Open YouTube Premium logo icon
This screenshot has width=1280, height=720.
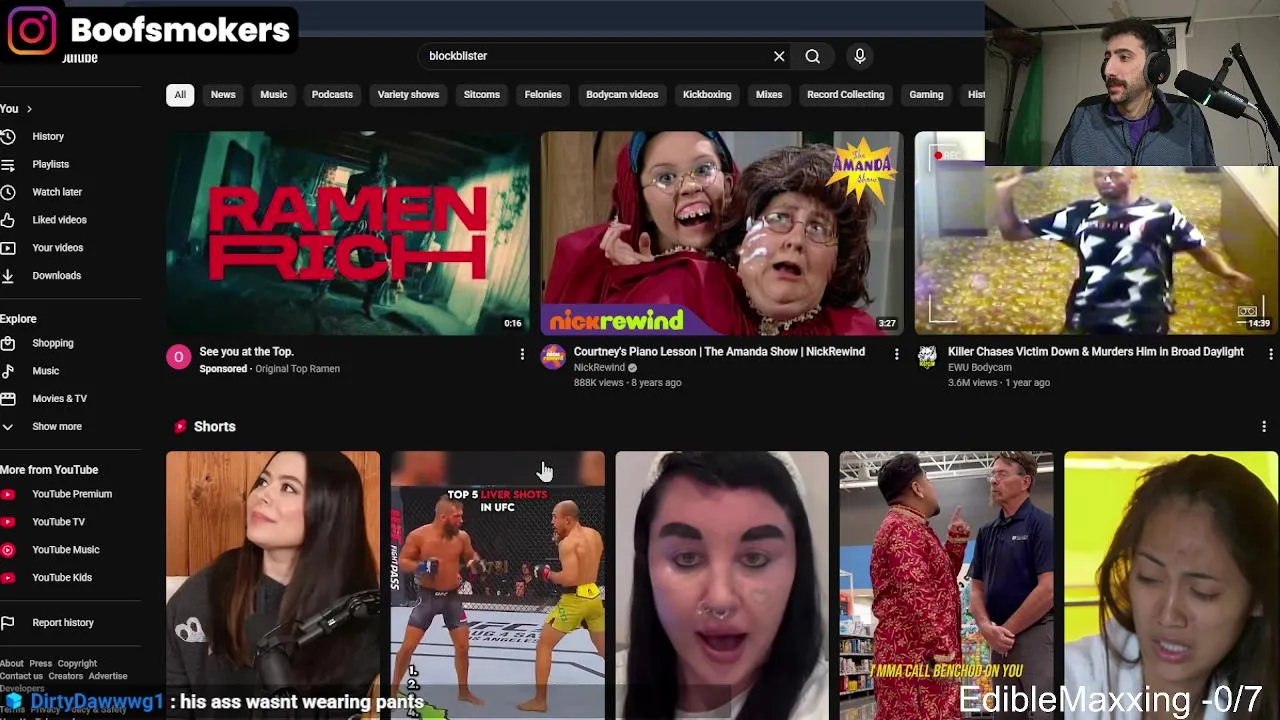pos(8,494)
